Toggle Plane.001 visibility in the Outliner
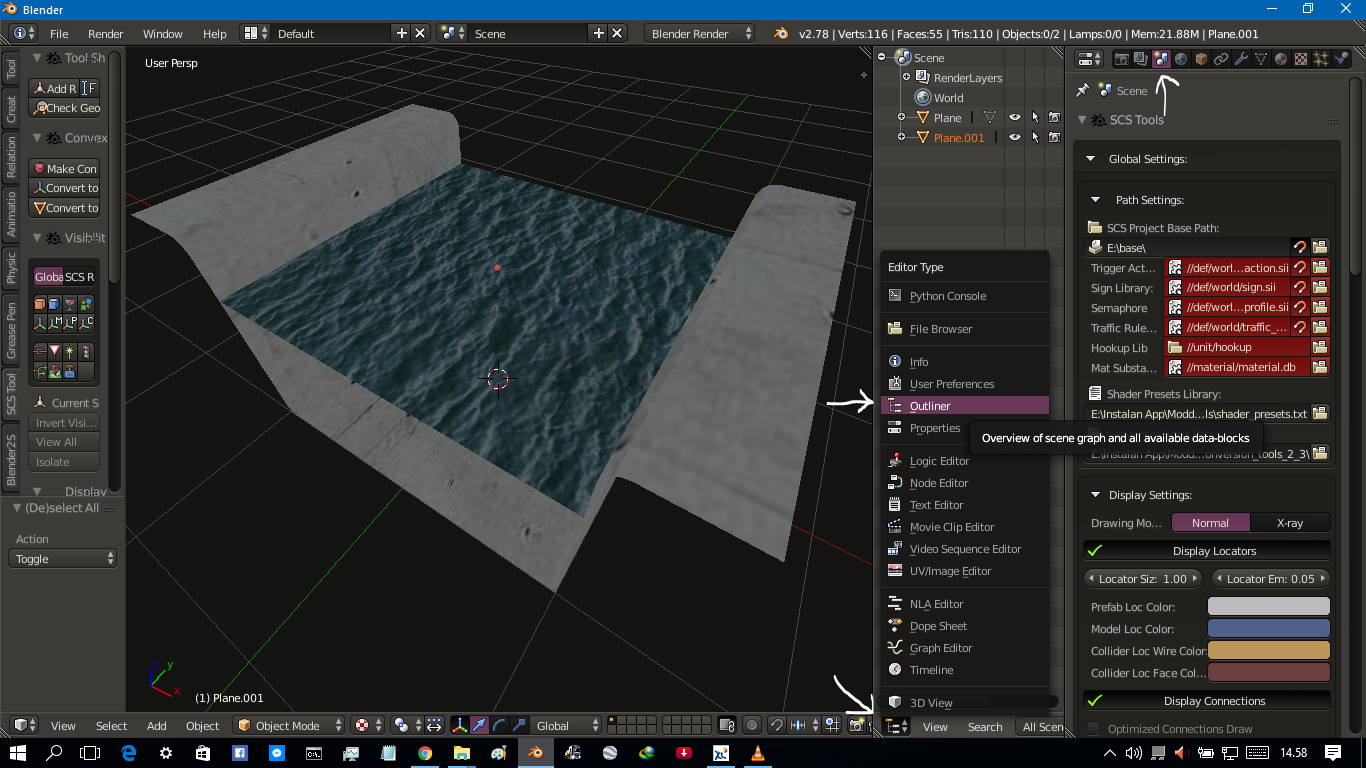The height and width of the screenshot is (768, 1366). tap(1014, 137)
